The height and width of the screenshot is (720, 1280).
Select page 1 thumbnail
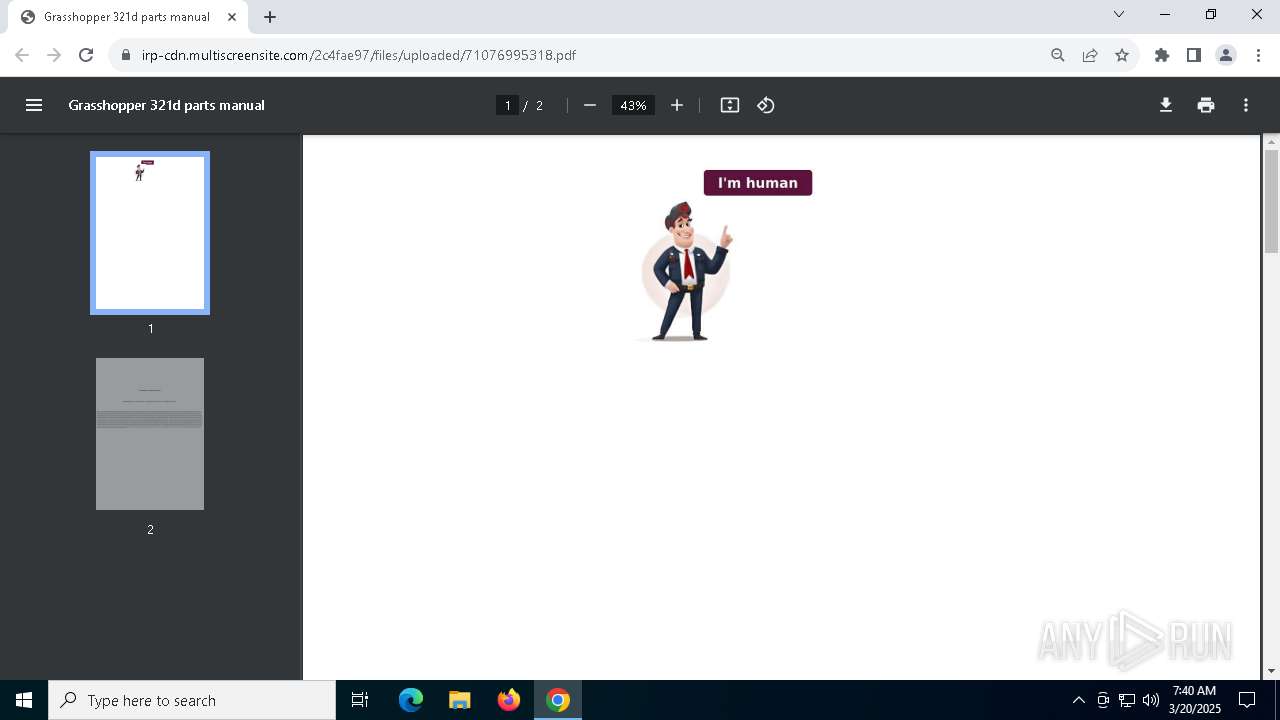coord(150,233)
